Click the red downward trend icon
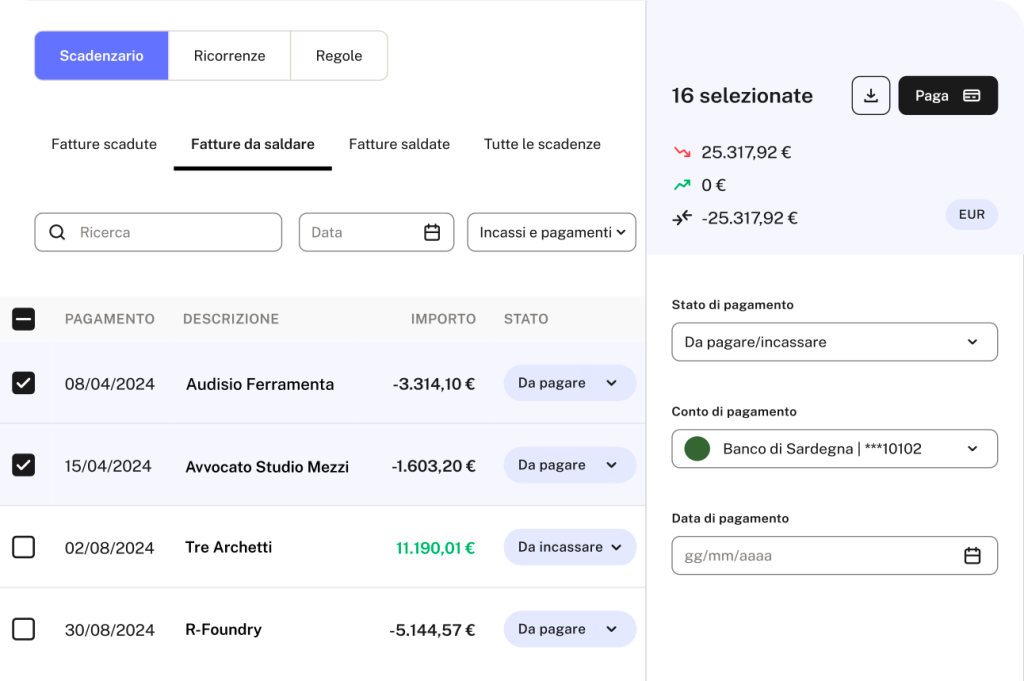Screen dimensions: 1024x681 click(682, 152)
